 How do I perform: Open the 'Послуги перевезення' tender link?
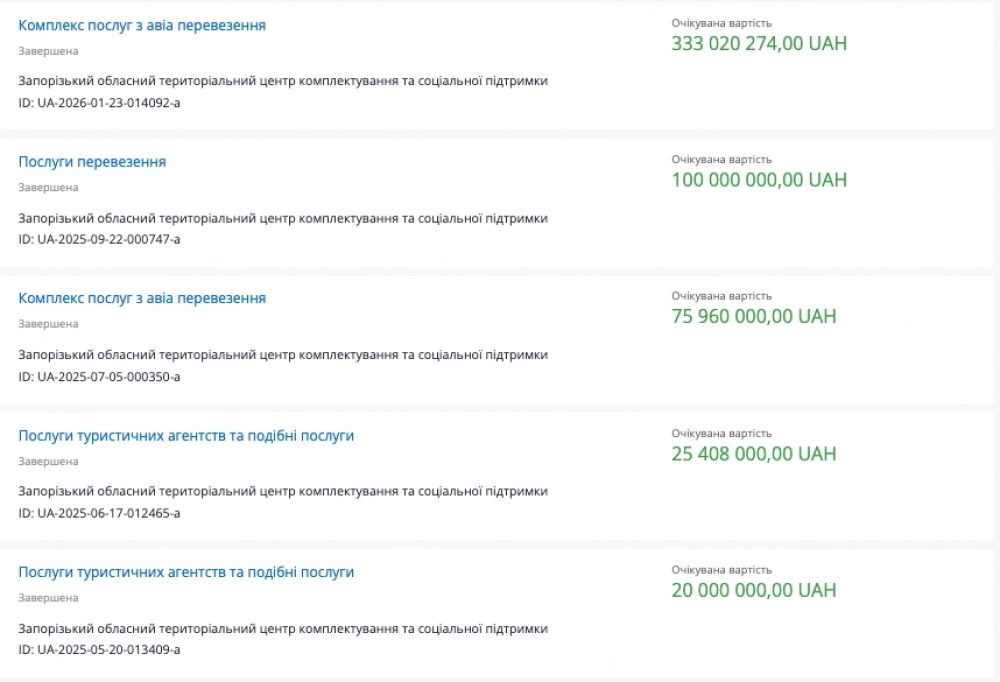92,162
